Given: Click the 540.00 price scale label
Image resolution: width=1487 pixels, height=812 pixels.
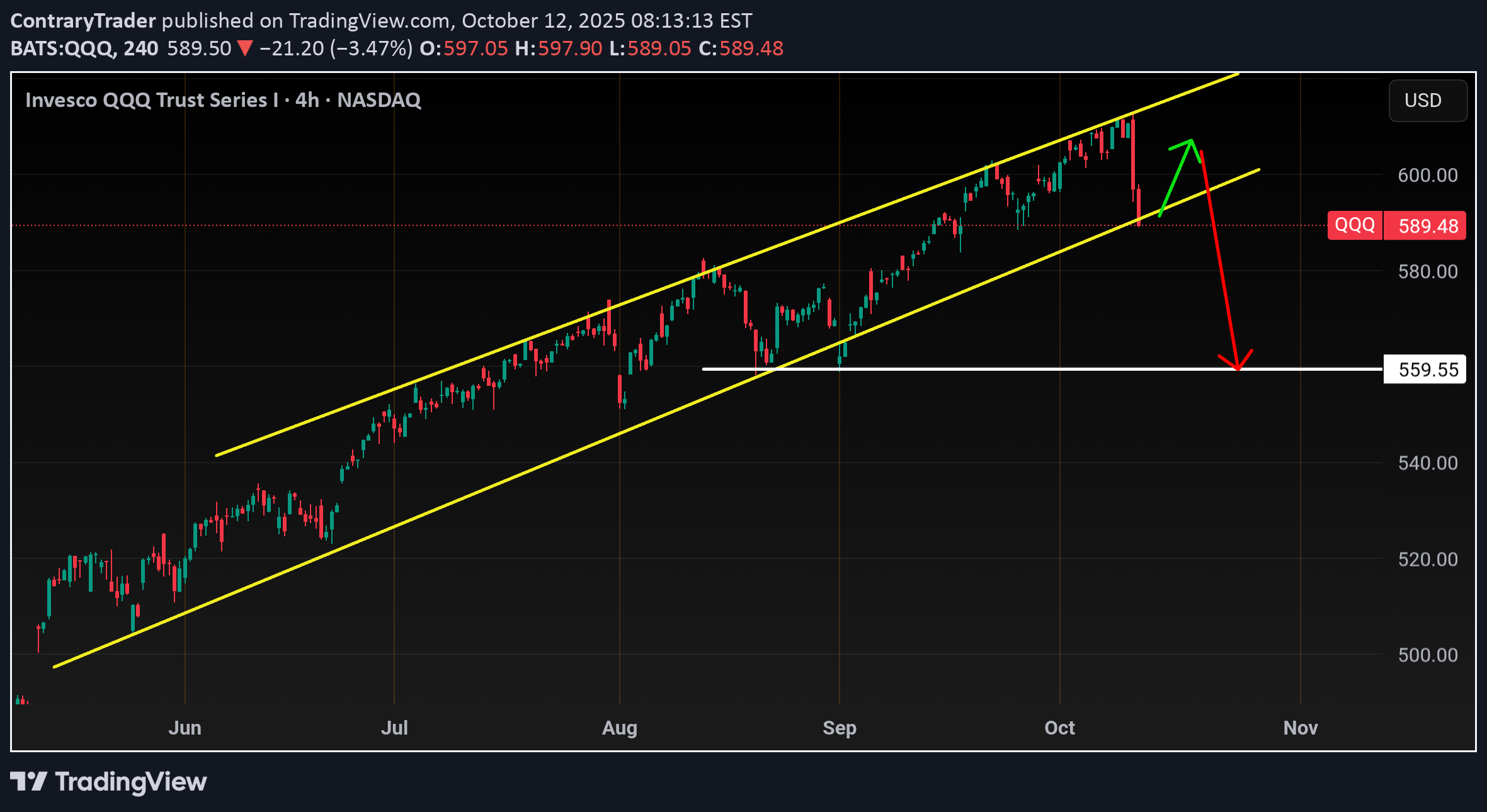Looking at the screenshot, I should point(1427,463).
